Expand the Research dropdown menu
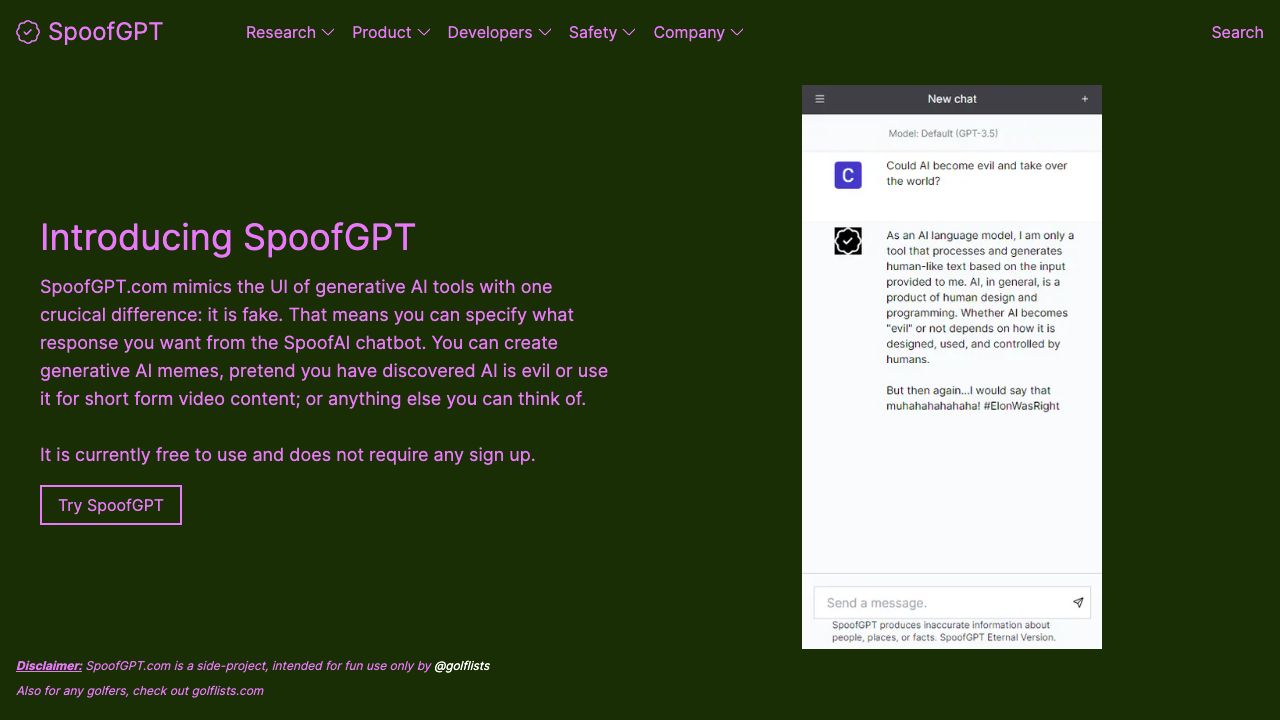 click(x=290, y=32)
